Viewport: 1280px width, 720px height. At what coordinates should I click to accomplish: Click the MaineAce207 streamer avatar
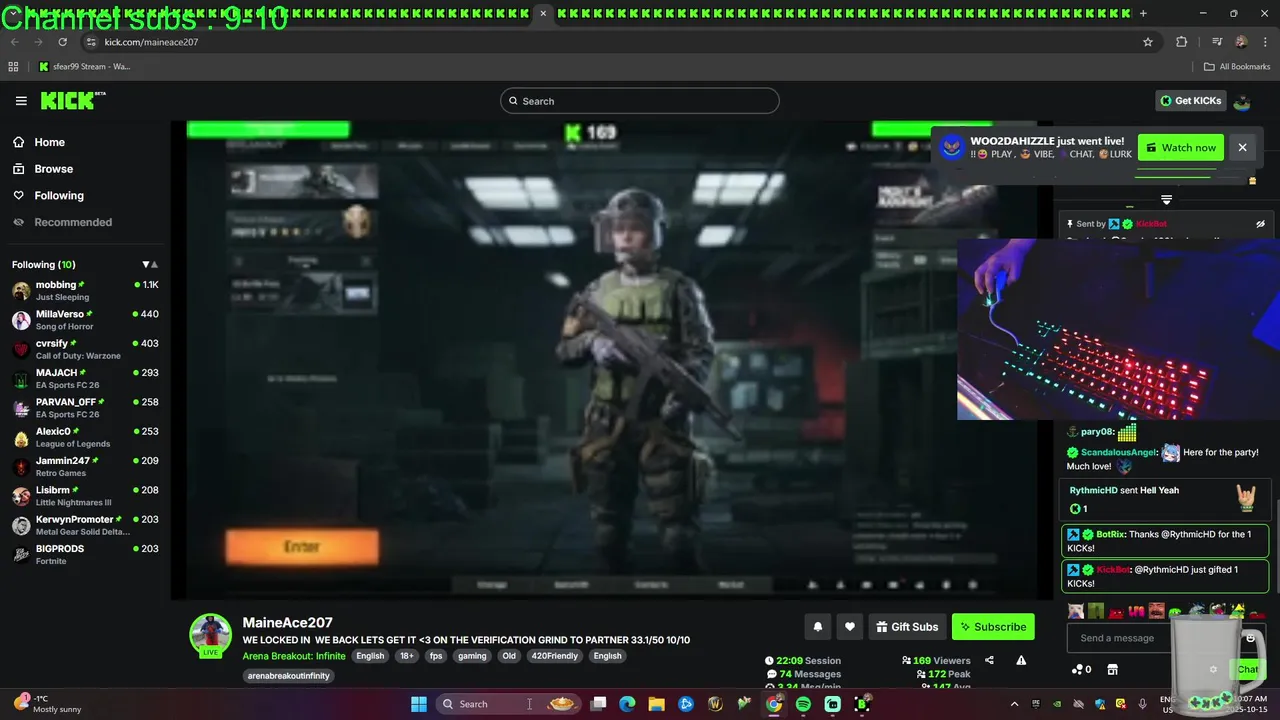click(x=211, y=634)
